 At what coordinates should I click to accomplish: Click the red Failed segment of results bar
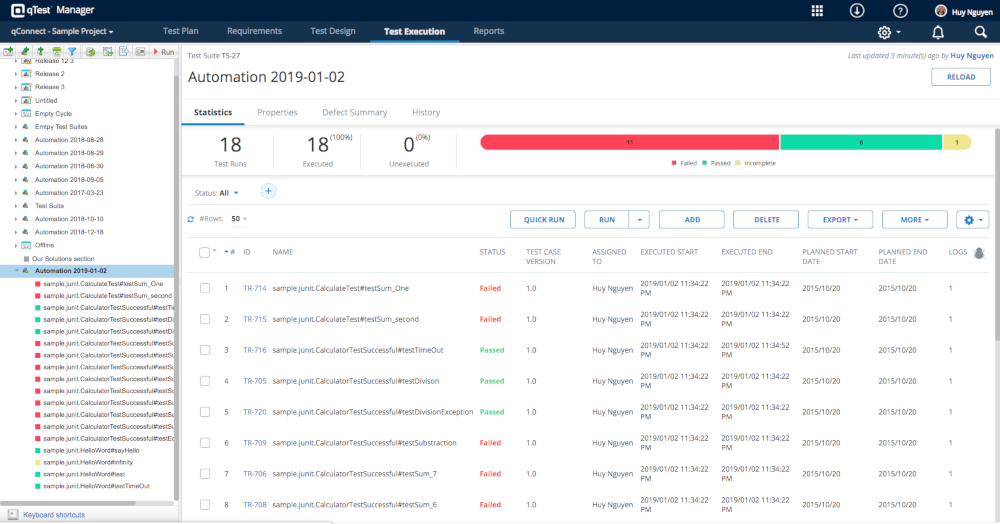[629, 143]
